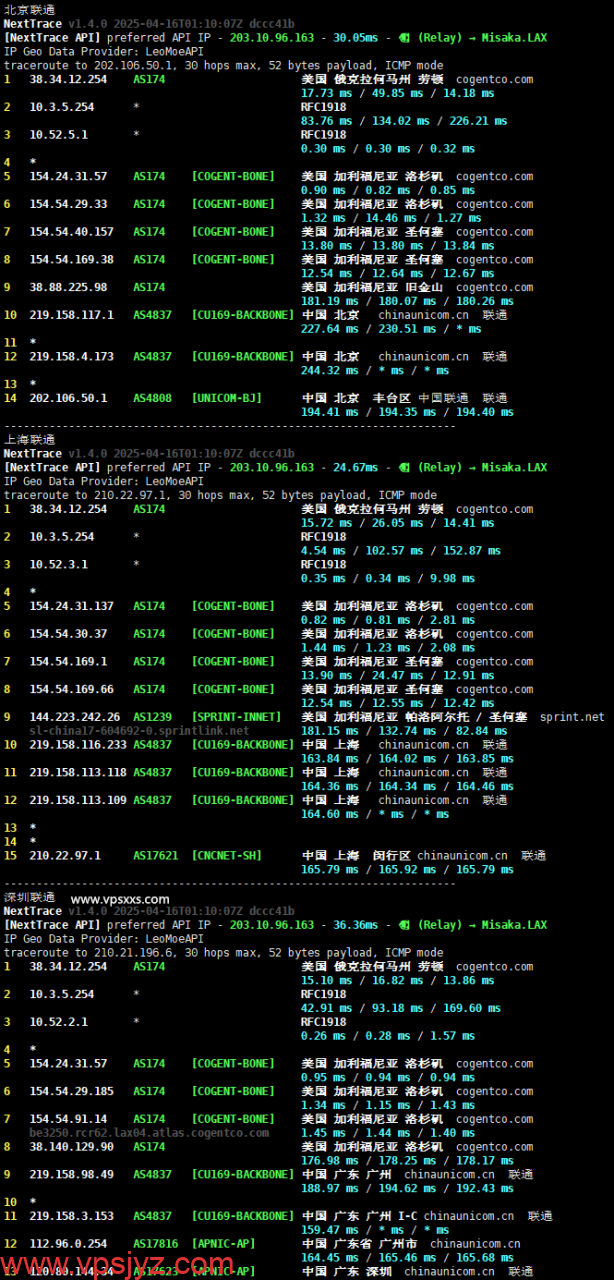The image size is (614, 1280).
Task: Click hop IP 154.54.29.185
Action: (x=72, y=1092)
